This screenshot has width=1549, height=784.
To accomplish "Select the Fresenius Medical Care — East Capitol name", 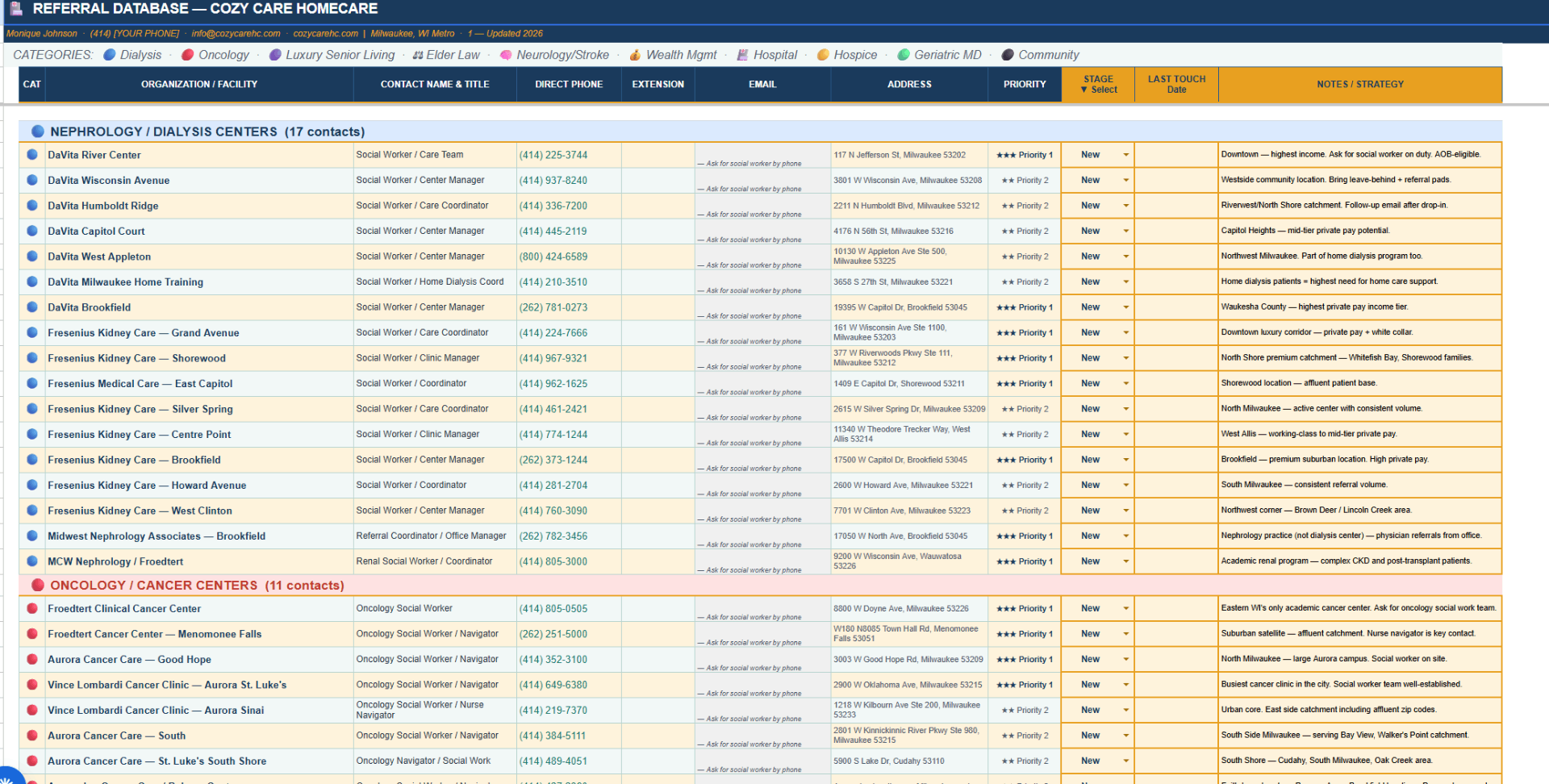I will [140, 384].
